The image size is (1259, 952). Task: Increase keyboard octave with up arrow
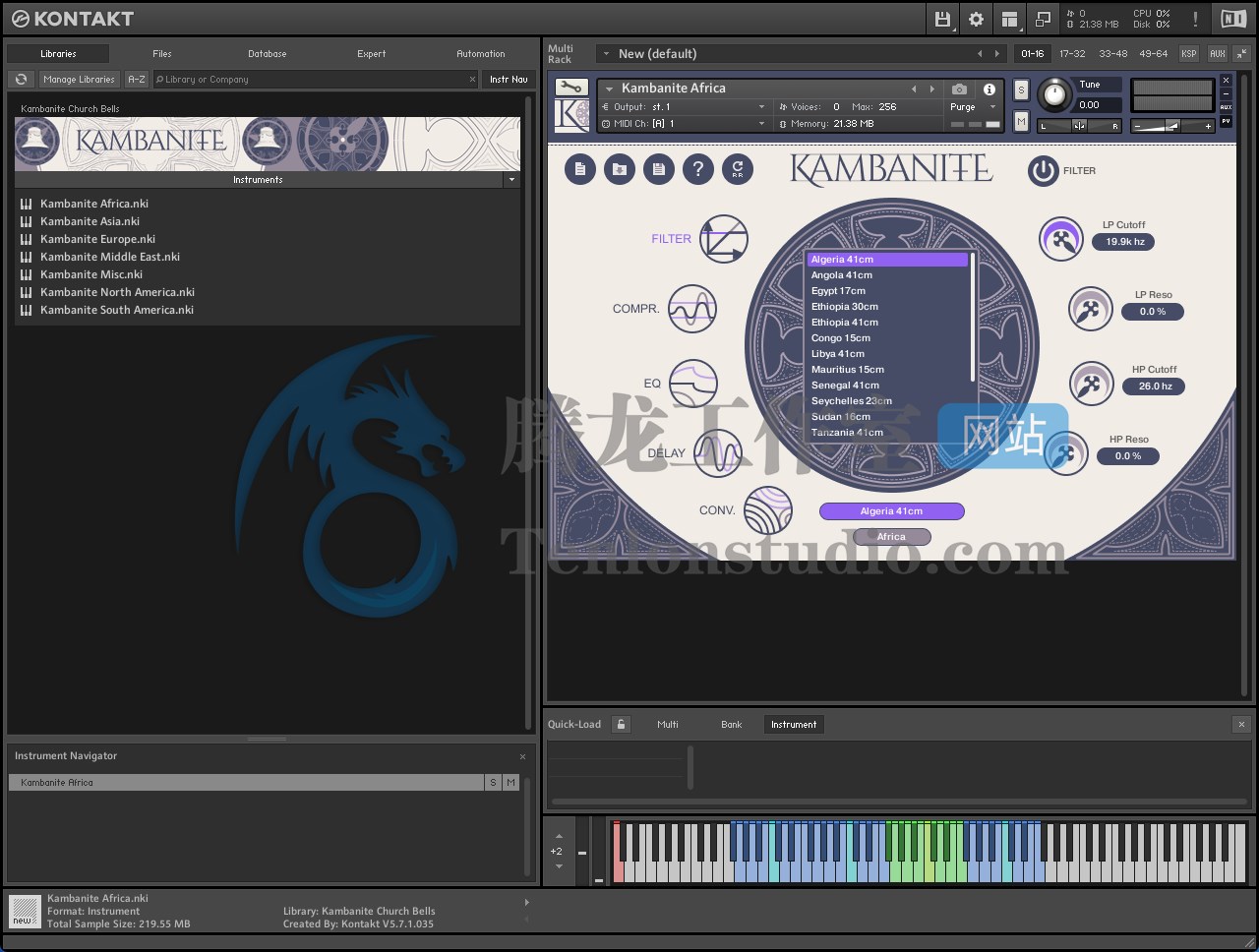pos(559,836)
